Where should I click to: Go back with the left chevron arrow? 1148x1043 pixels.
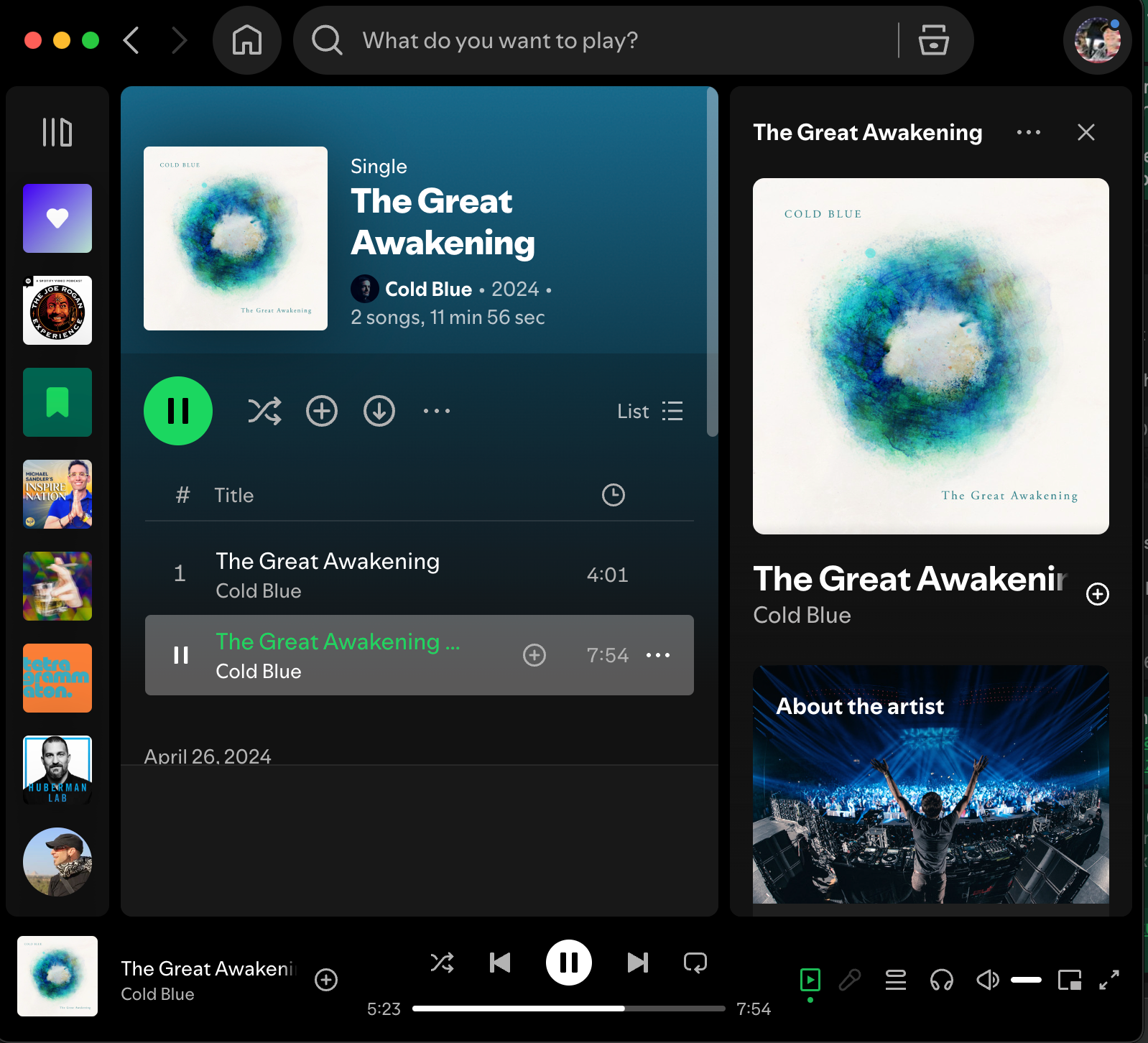point(131,40)
